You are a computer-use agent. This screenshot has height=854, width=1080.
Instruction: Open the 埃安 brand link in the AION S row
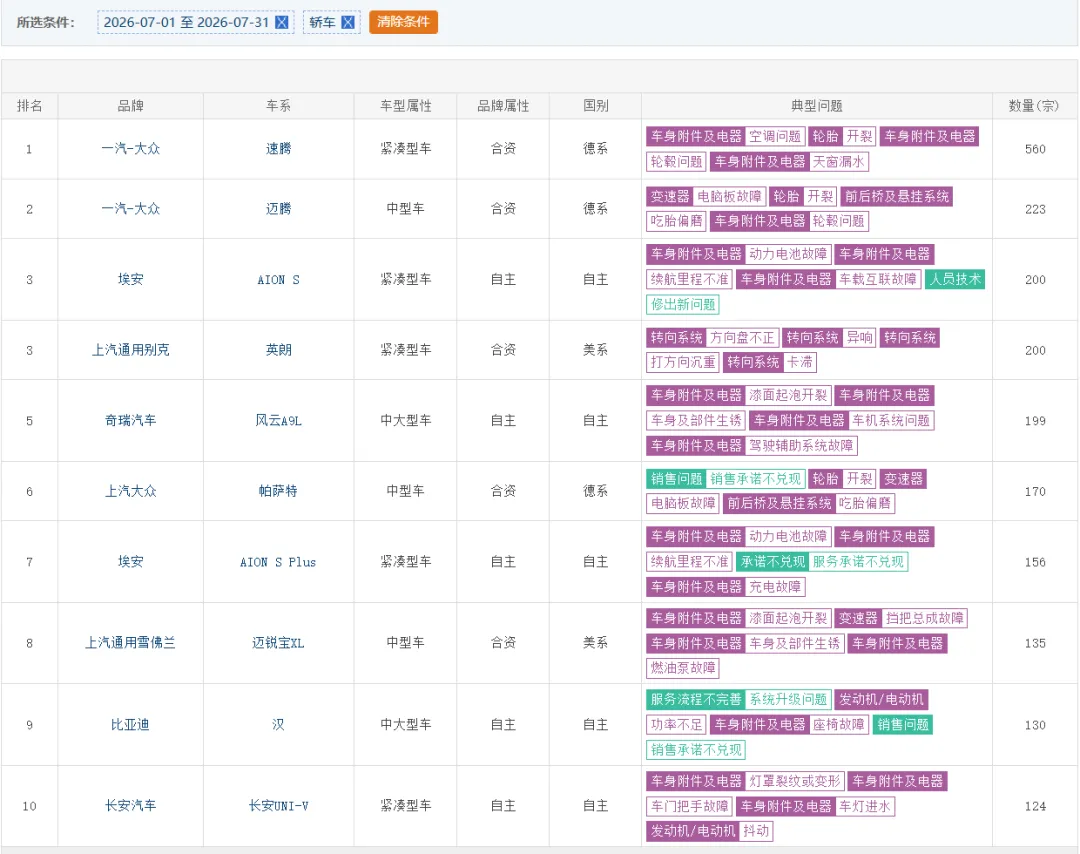[x=130, y=280]
